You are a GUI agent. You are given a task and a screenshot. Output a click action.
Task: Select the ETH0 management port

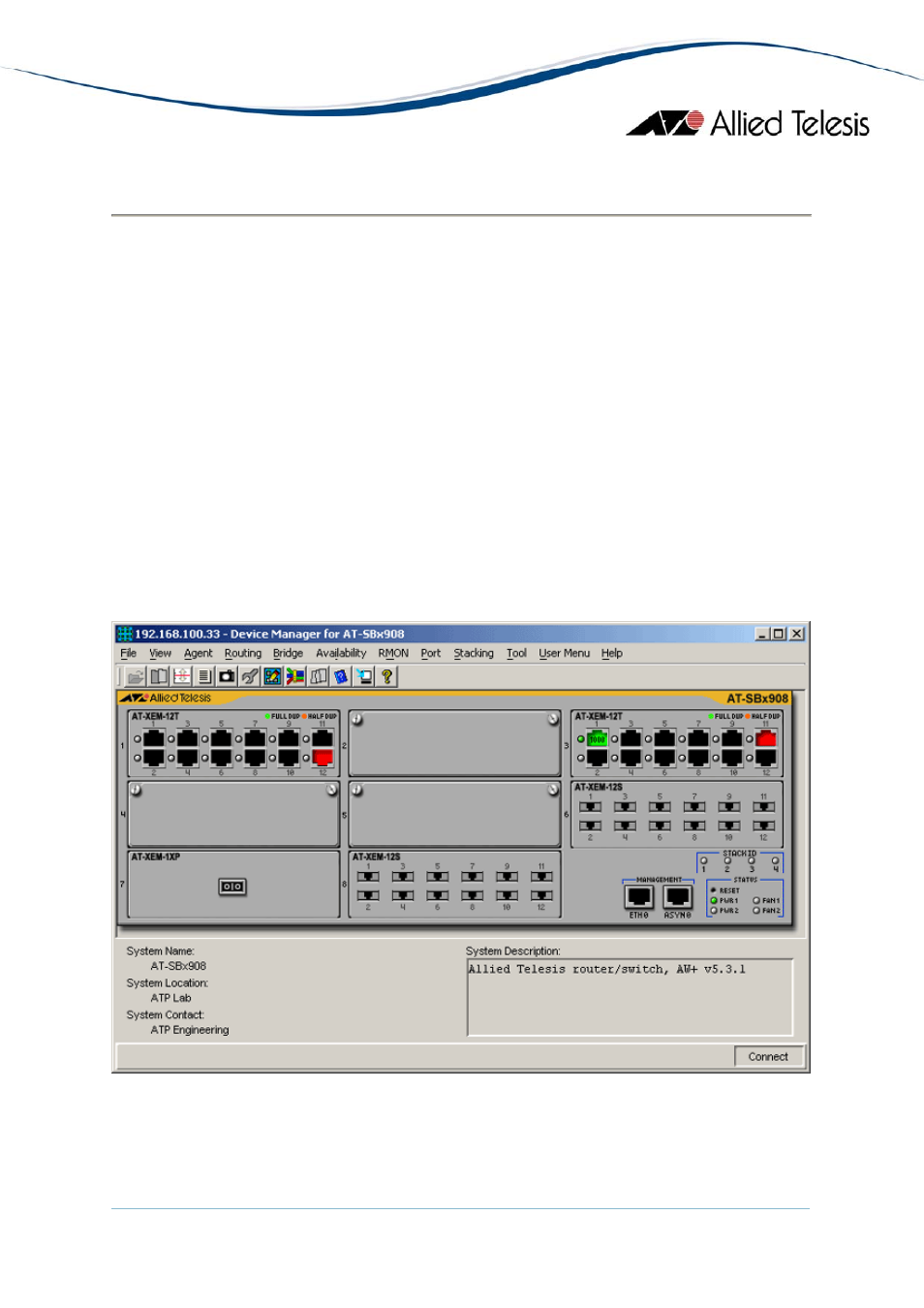[x=639, y=897]
